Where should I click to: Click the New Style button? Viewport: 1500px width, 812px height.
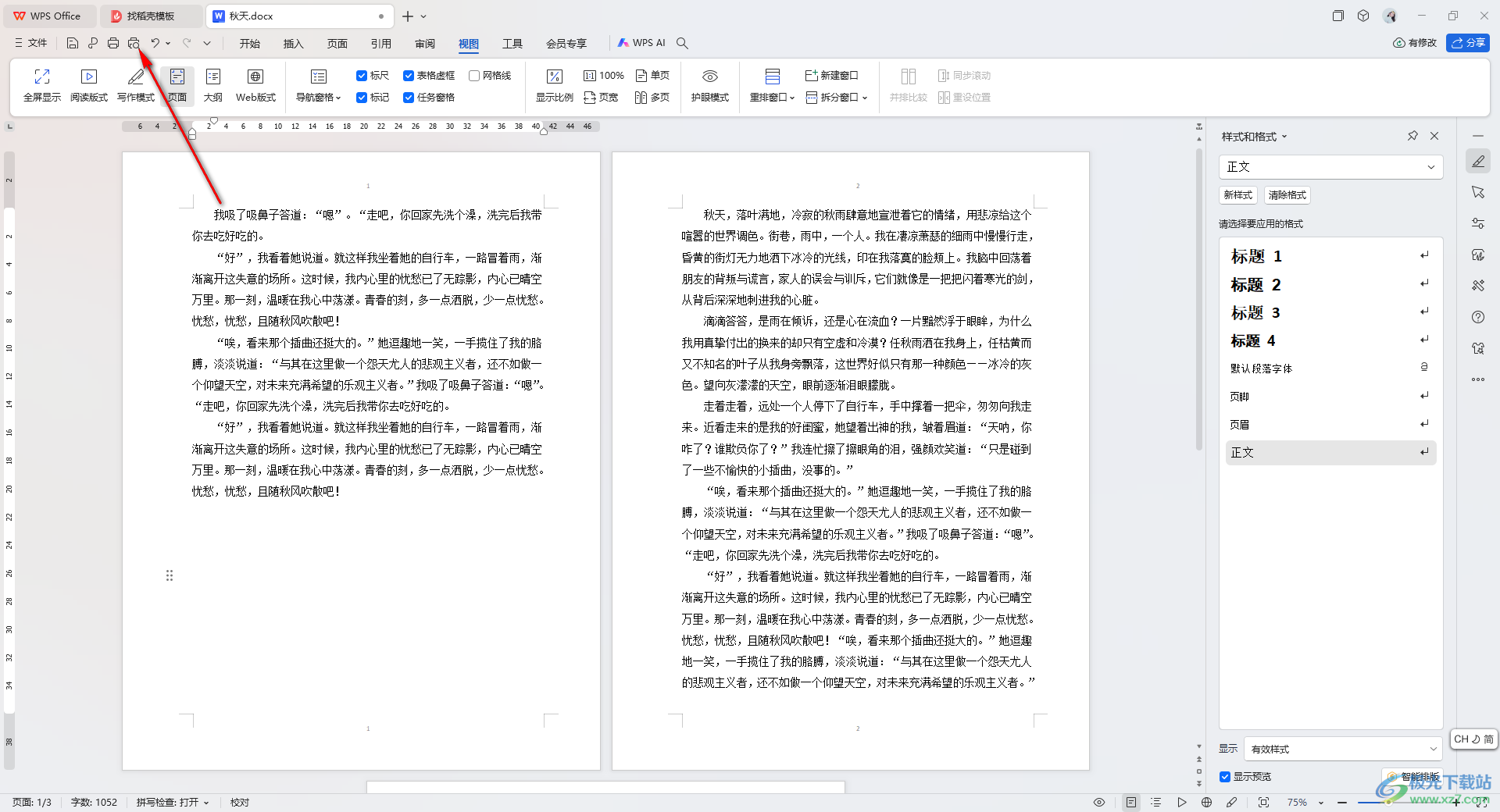tap(1238, 195)
